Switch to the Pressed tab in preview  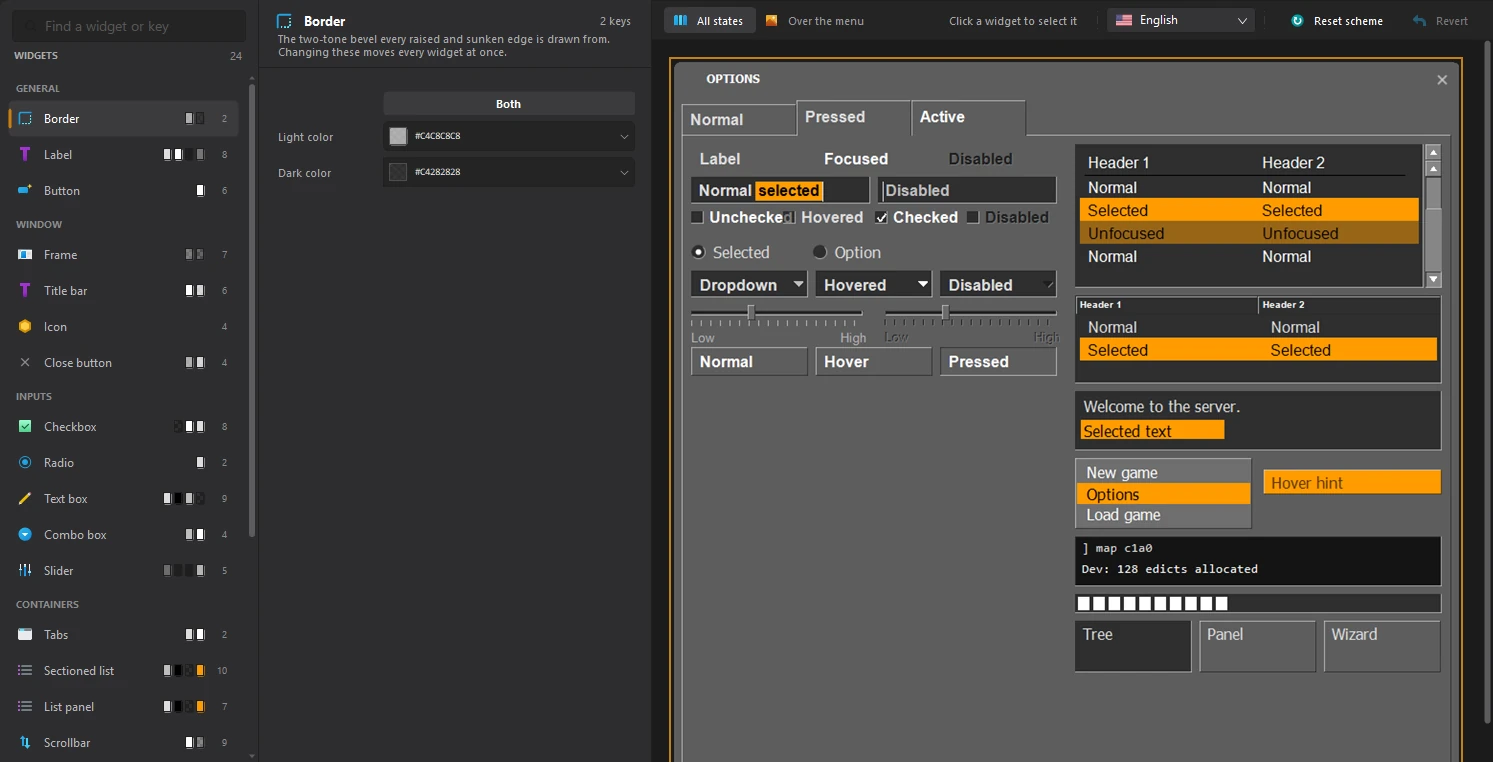(x=854, y=117)
